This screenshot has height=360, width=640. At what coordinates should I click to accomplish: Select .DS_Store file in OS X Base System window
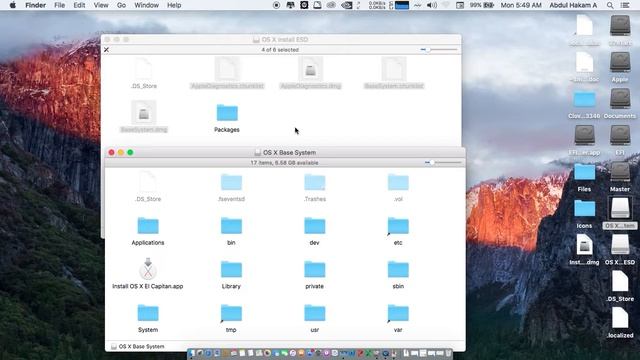coord(148,182)
